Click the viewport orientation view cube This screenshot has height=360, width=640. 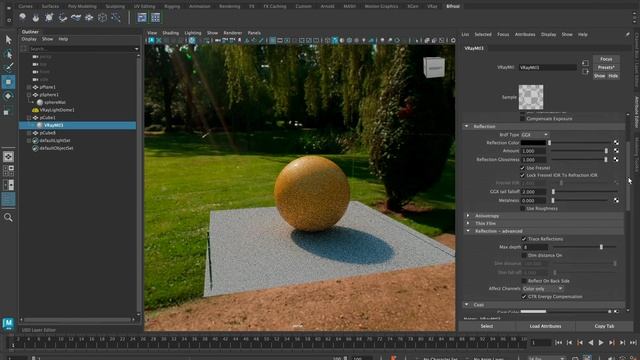[x=433, y=67]
